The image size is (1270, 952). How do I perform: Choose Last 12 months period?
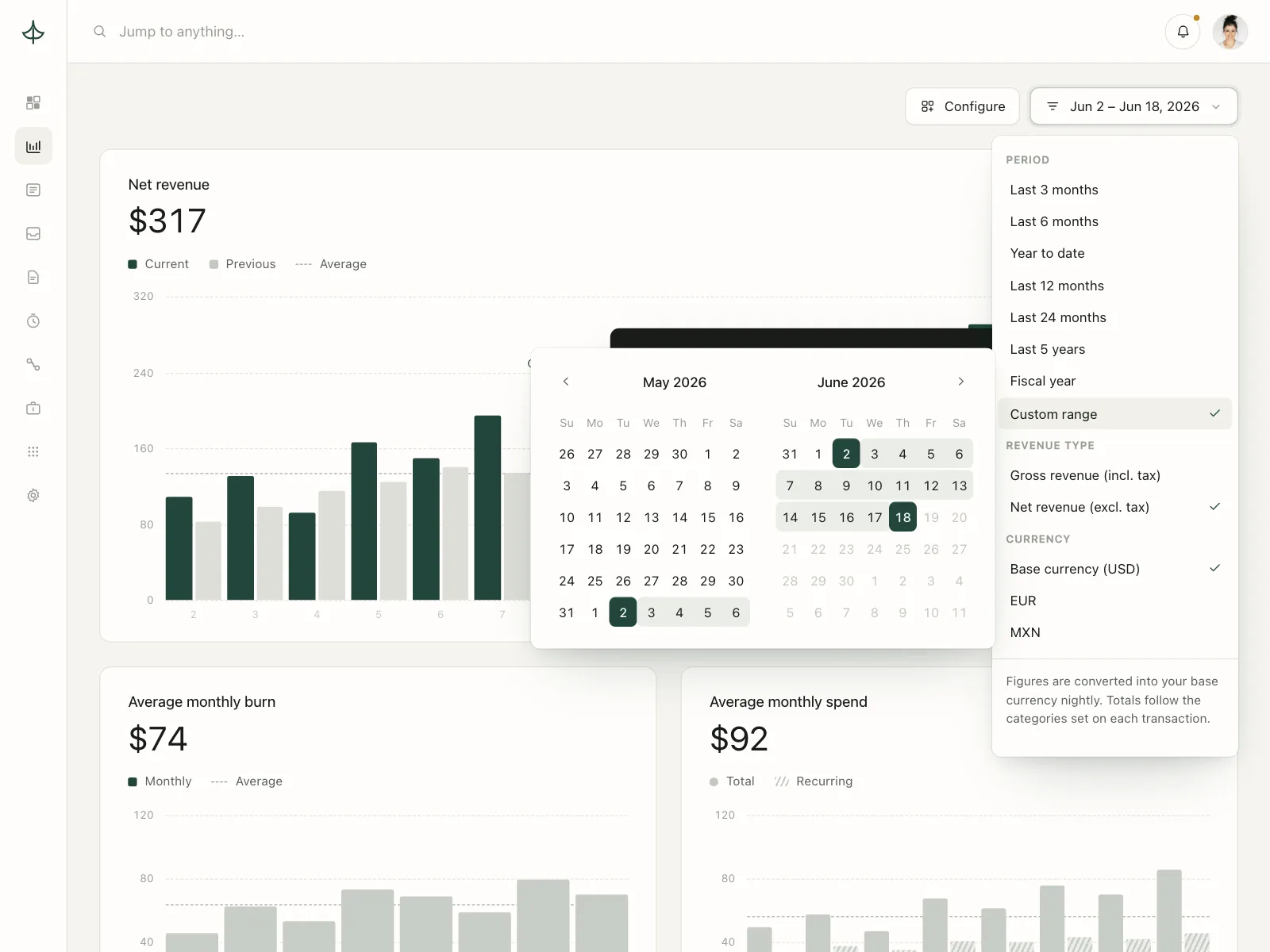(x=1115, y=286)
